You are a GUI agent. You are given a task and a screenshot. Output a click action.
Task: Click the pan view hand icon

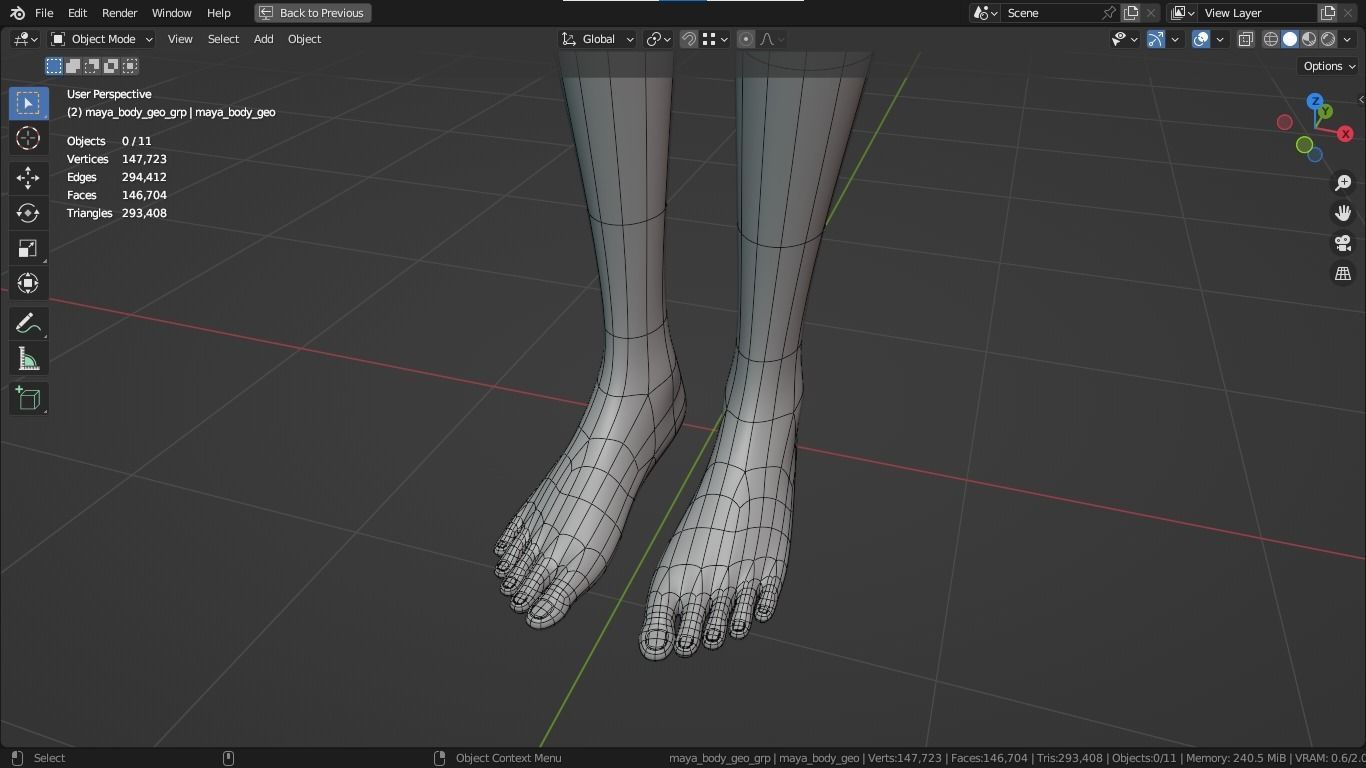coord(1343,213)
